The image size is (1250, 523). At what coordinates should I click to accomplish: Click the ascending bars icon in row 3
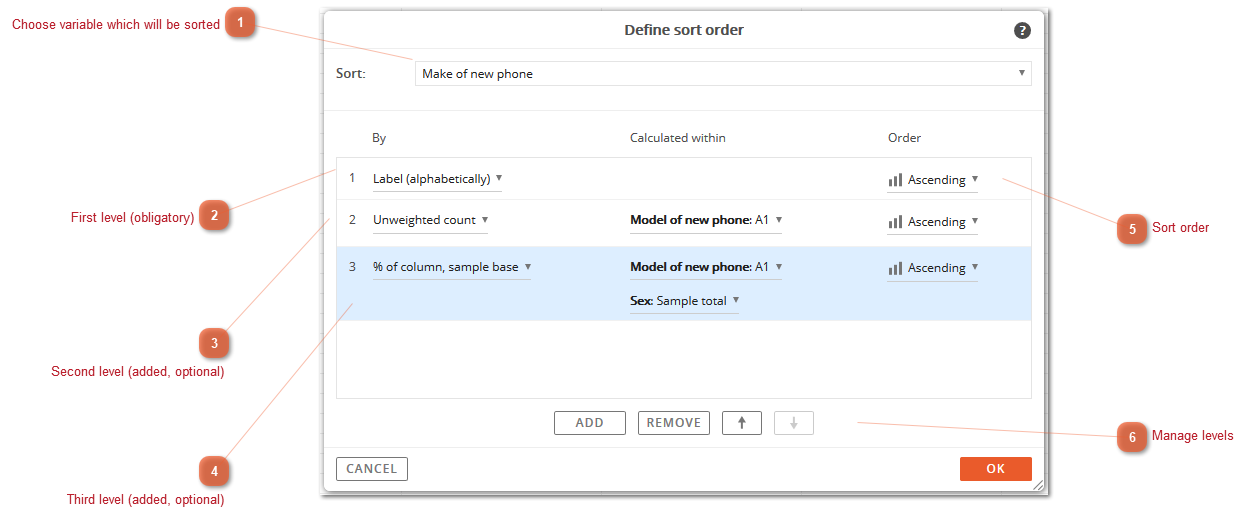895,268
